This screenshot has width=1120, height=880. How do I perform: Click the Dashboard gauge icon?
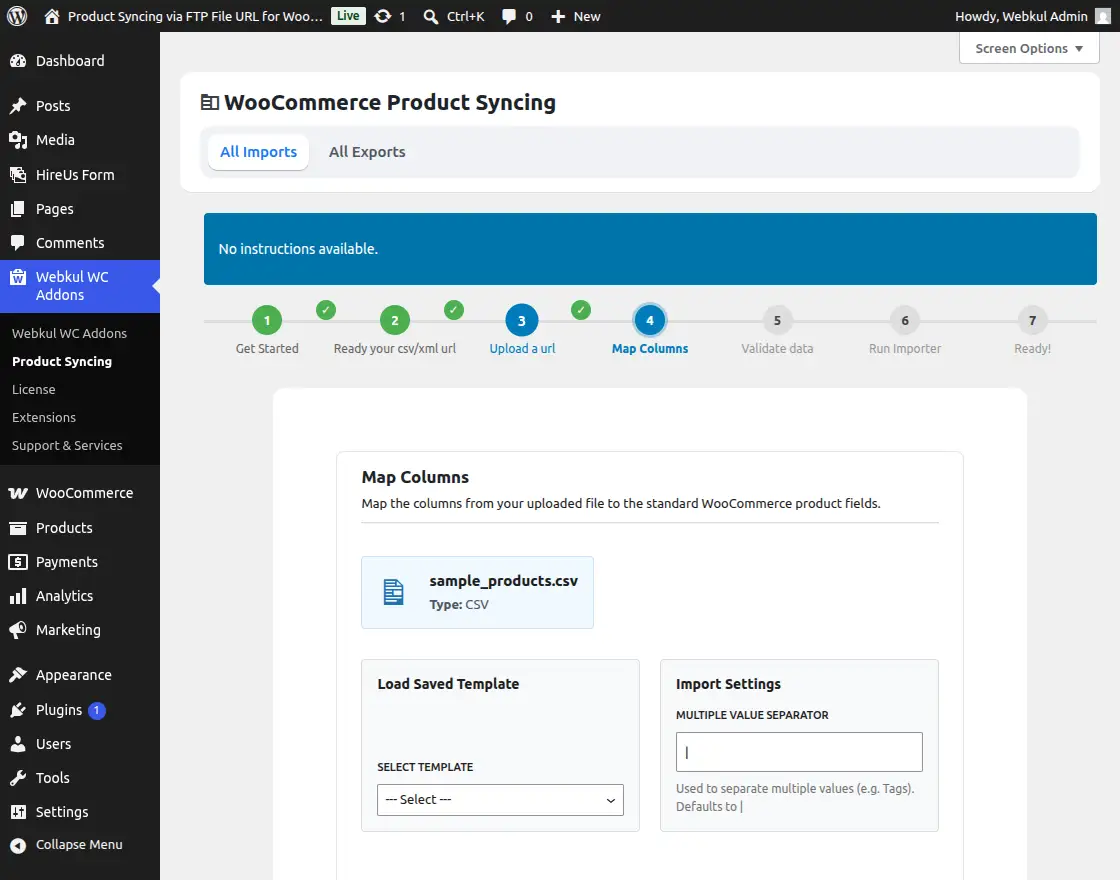tap(18, 61)
